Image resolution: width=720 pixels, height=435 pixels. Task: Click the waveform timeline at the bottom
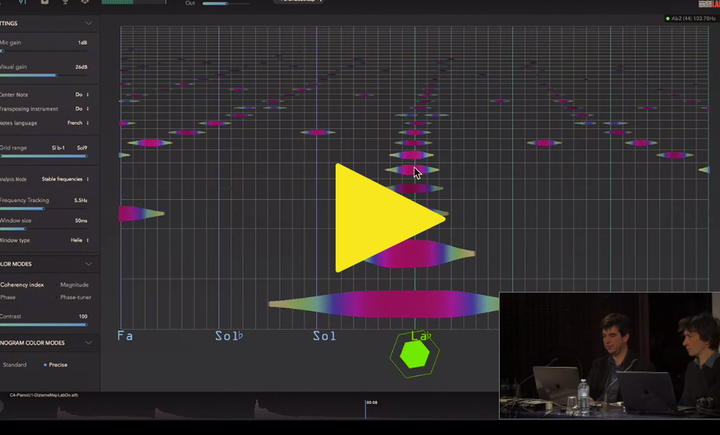250,410
